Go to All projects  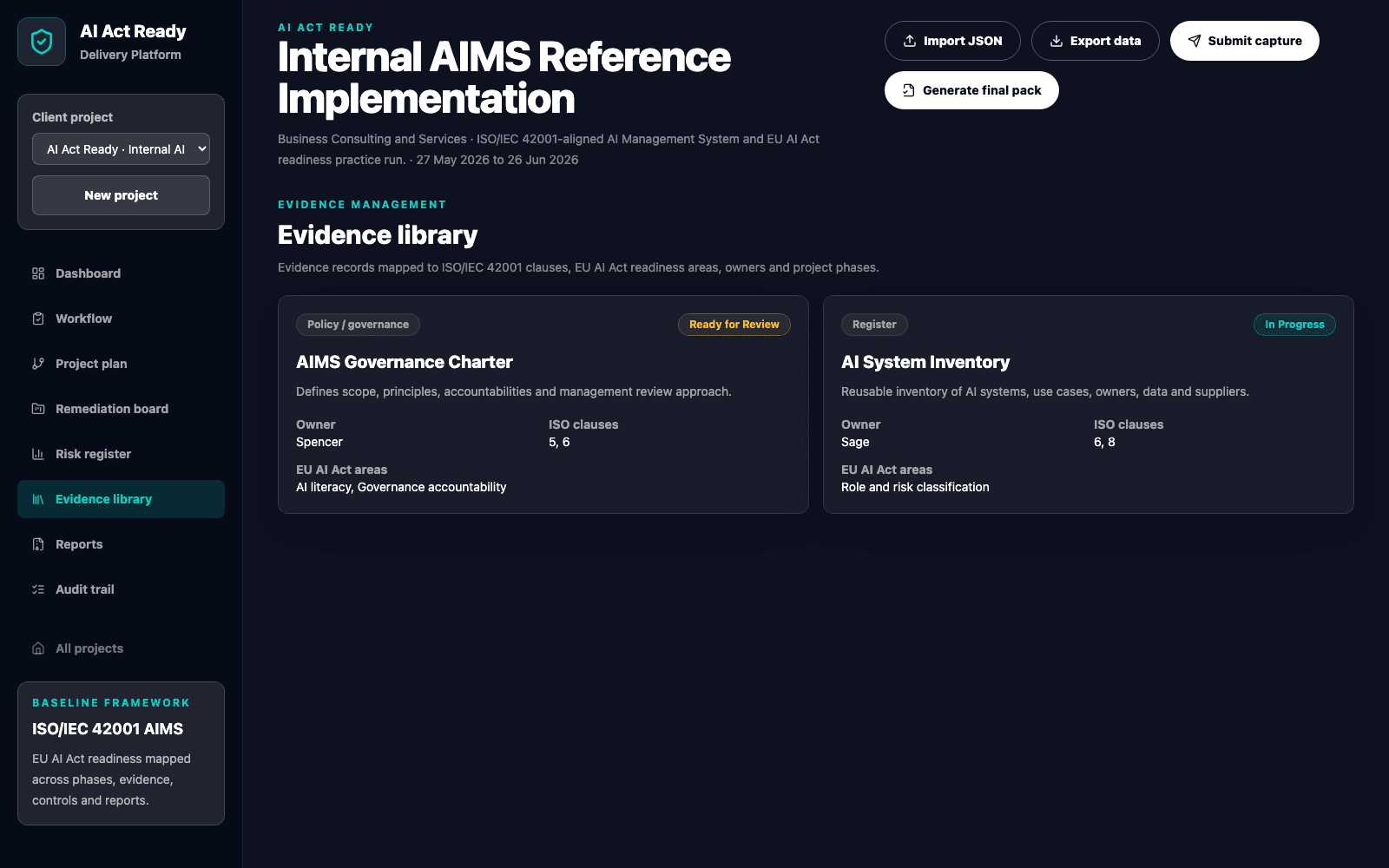(x=121, y=648)
